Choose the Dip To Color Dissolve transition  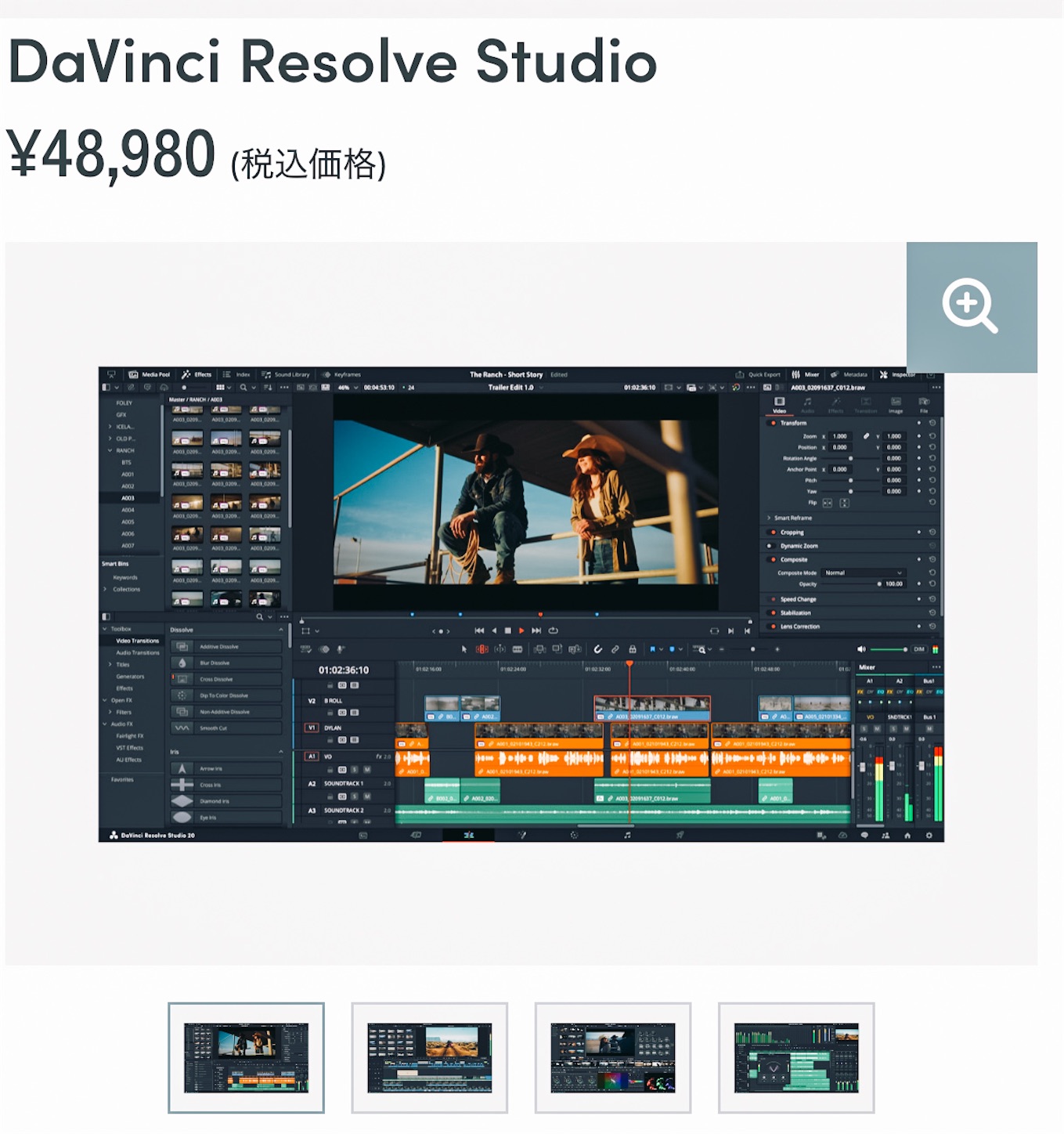tap(226, 695)
